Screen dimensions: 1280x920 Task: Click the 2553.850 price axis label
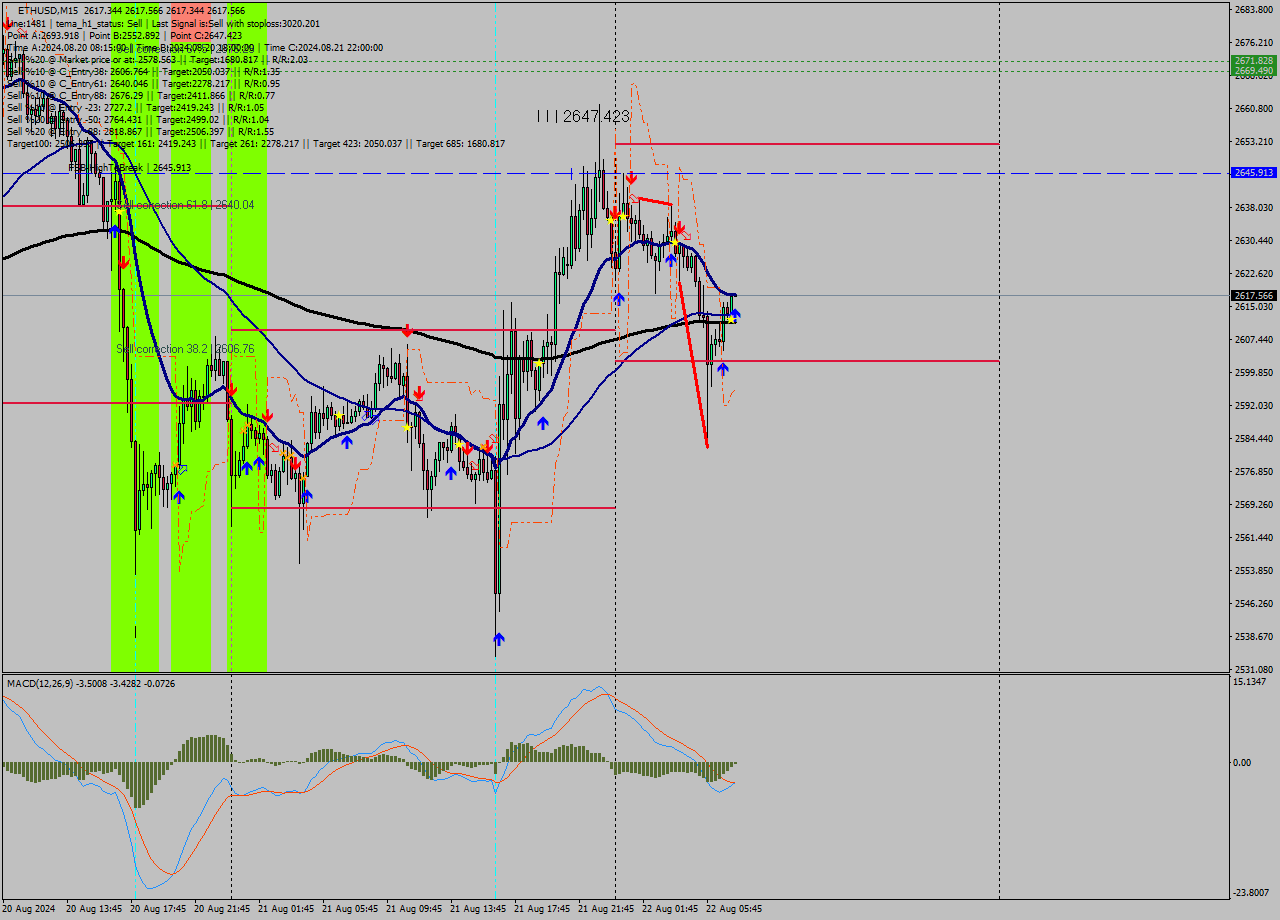click(x=1254, y=570)
